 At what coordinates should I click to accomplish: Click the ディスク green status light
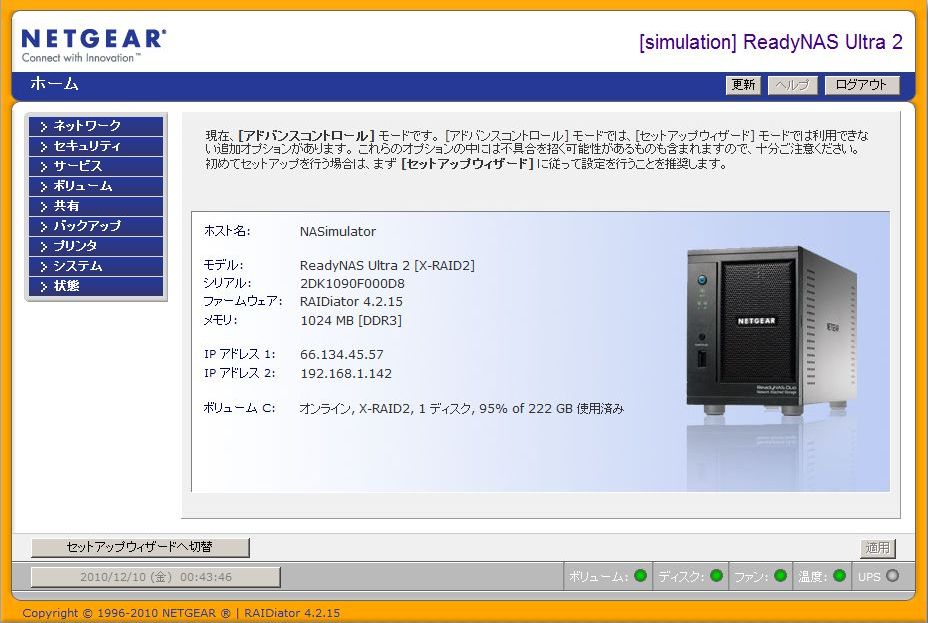(x=716, y=575)
